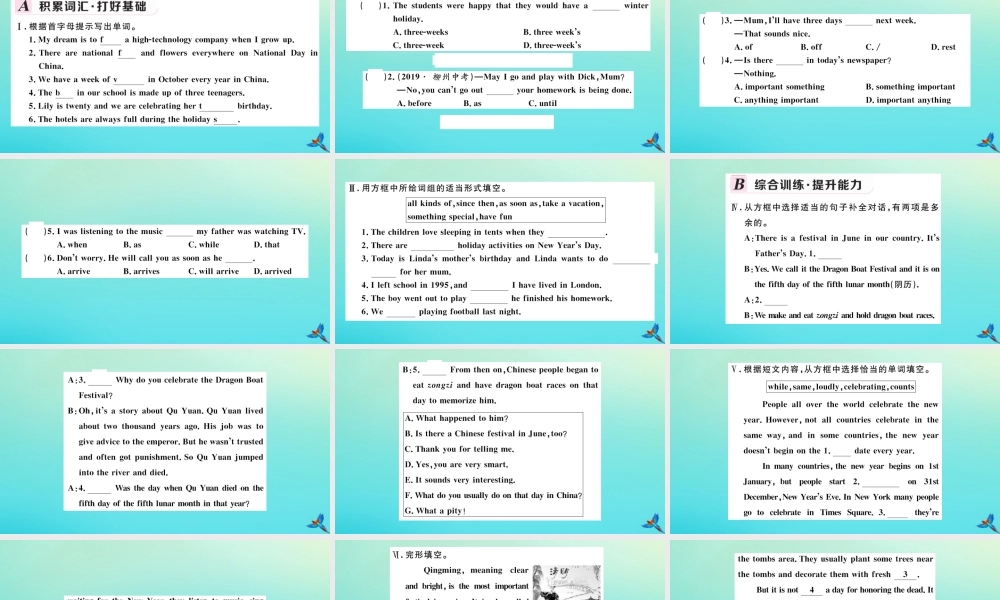Click the line 'The hotels are always full during the holiday'

[x=134, y=119]
